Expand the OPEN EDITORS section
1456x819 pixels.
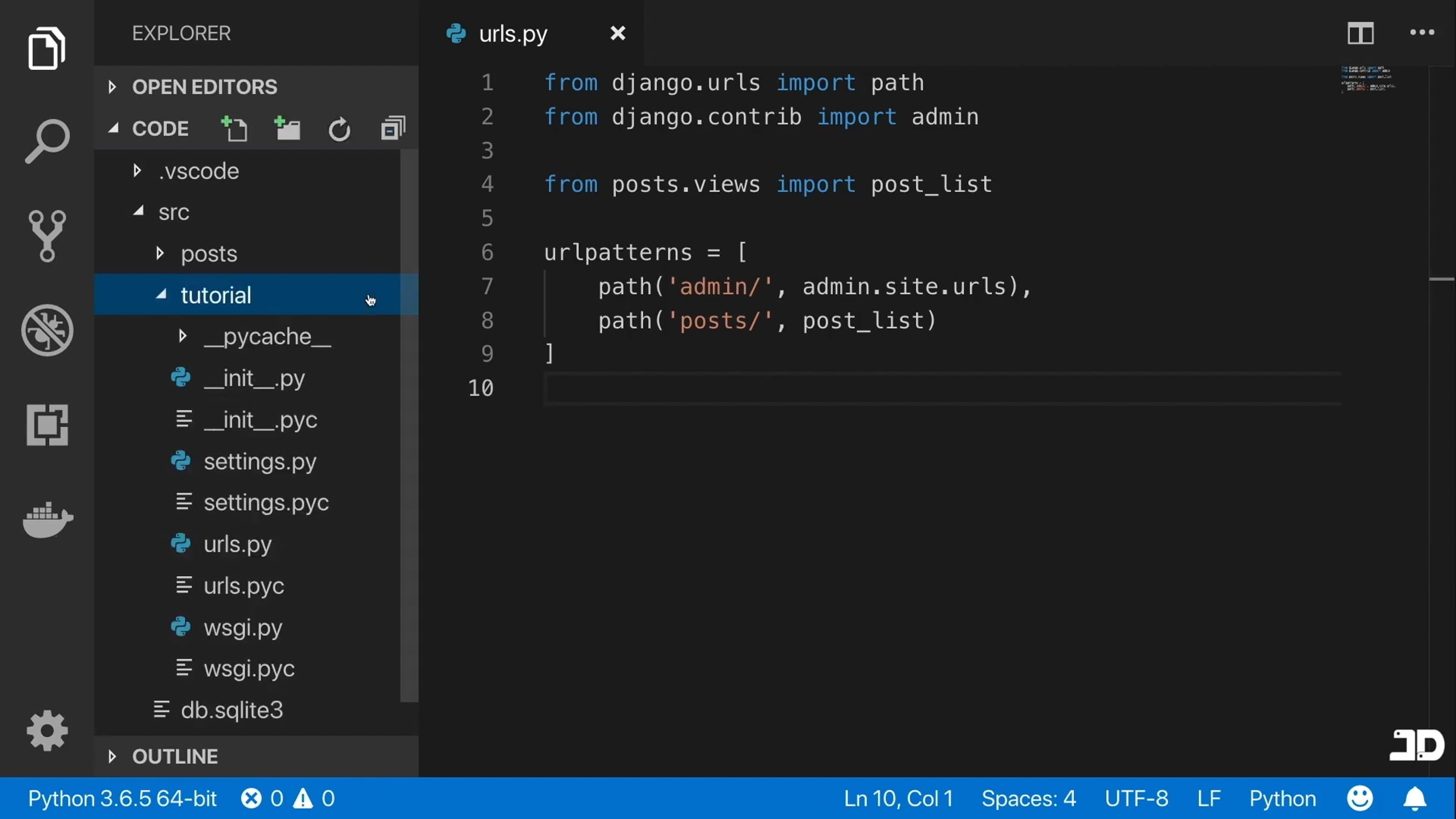204,87
